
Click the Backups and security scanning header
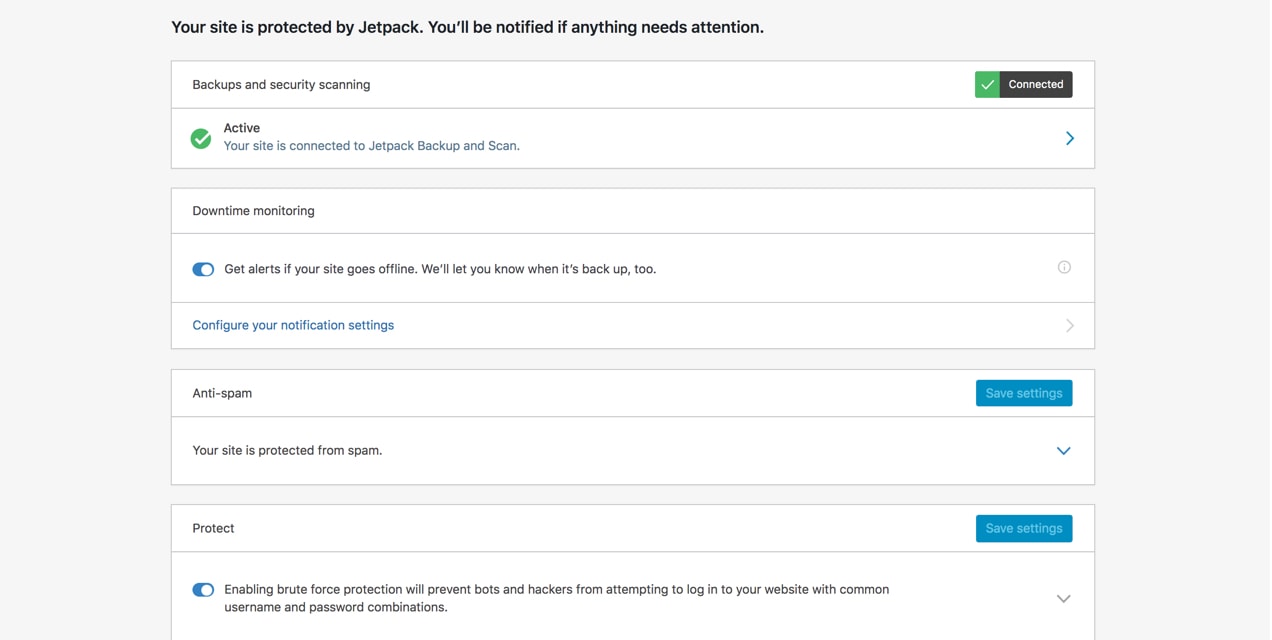click(281, 85)
